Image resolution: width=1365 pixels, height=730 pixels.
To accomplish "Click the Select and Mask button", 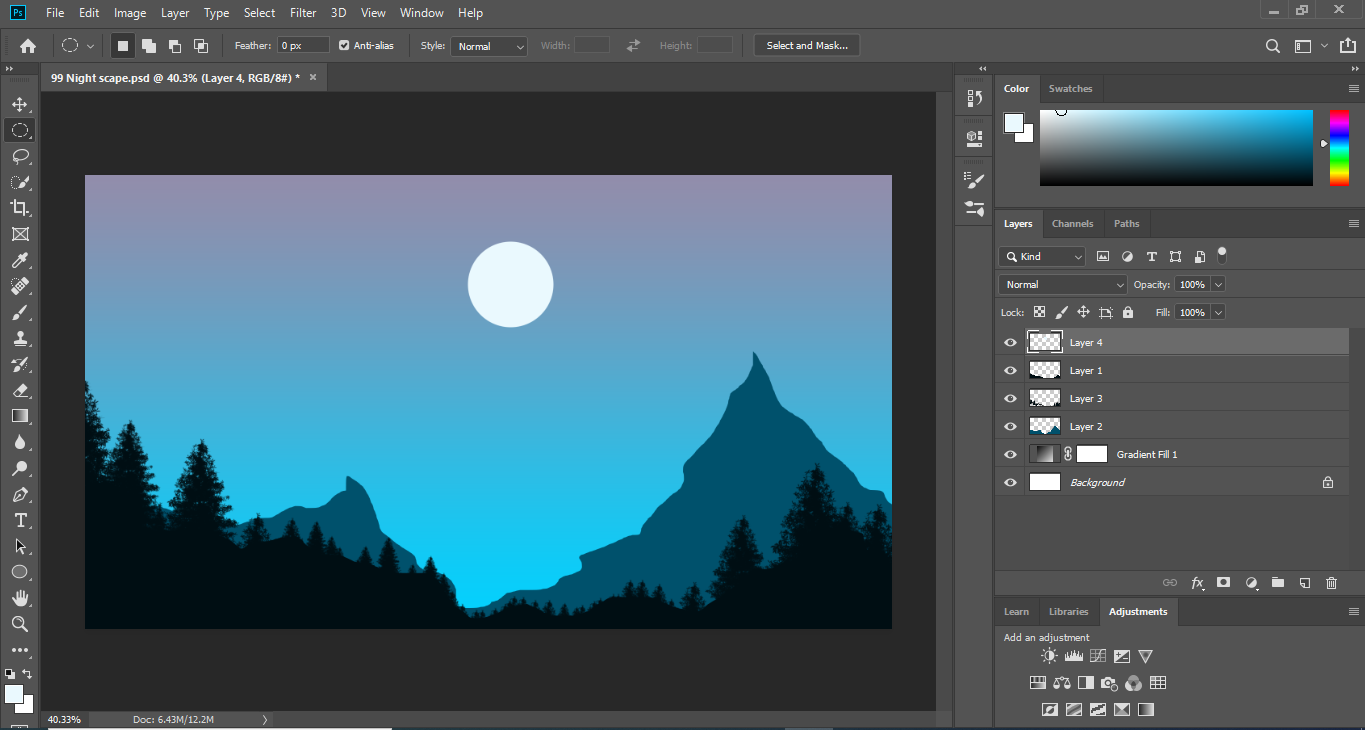I will pos(806,46).
